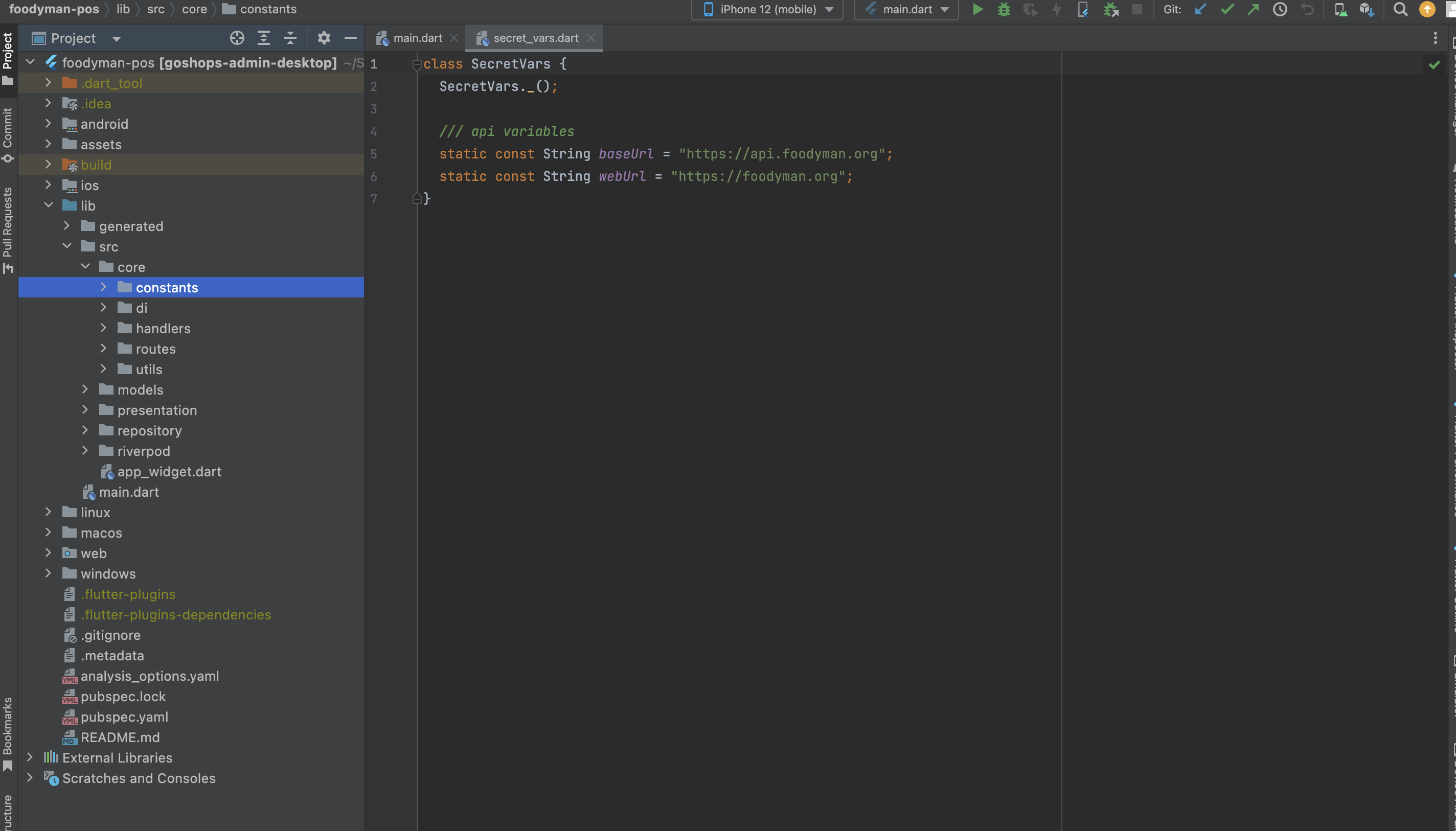Viewport: 1456px width, 831px height.
Task: Collapse the core folder
Action: [x=85, y=267]
